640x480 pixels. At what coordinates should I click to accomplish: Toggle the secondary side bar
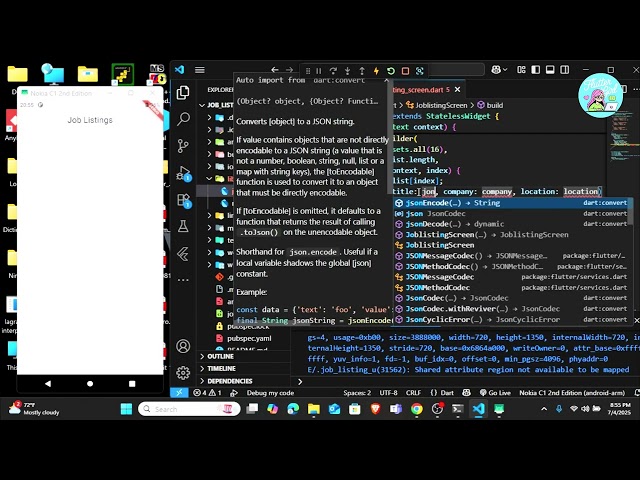click(x=565, y=70)
